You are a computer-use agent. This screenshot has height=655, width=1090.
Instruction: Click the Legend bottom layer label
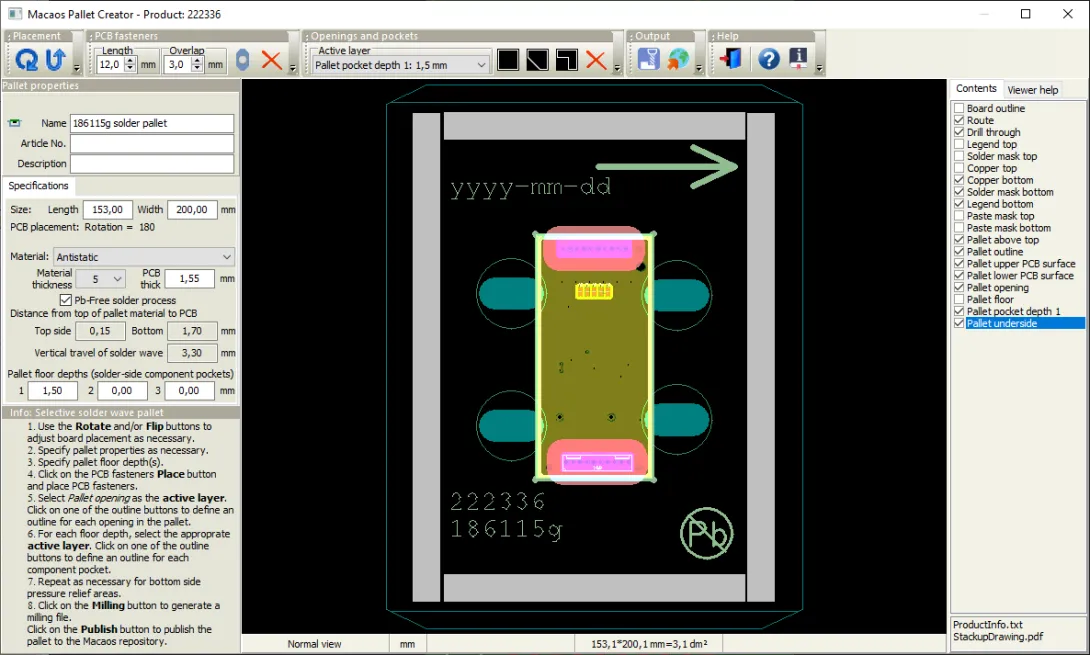[x=1000, y=204]
